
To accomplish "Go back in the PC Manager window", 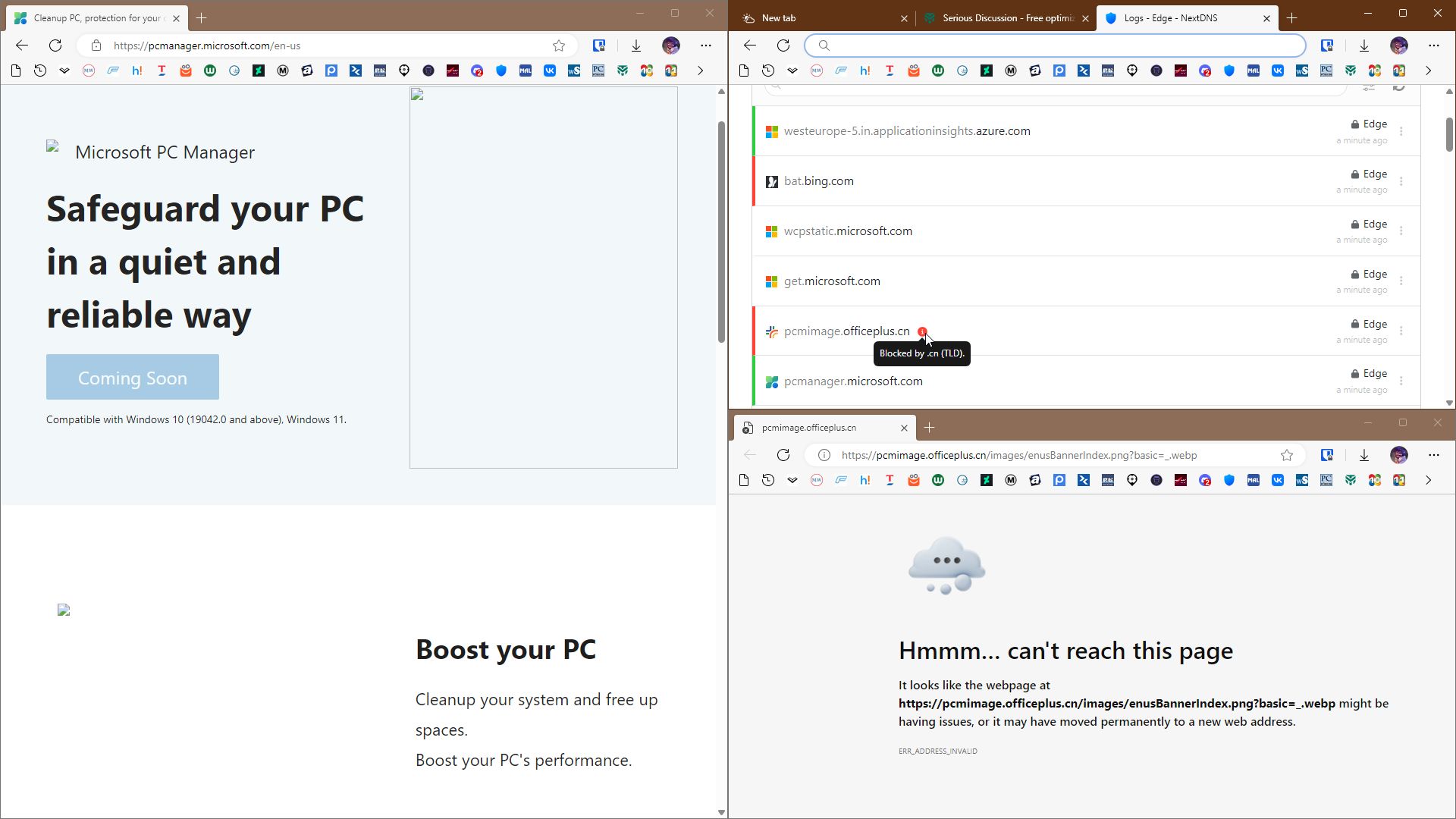I will (x=22, y=45).
